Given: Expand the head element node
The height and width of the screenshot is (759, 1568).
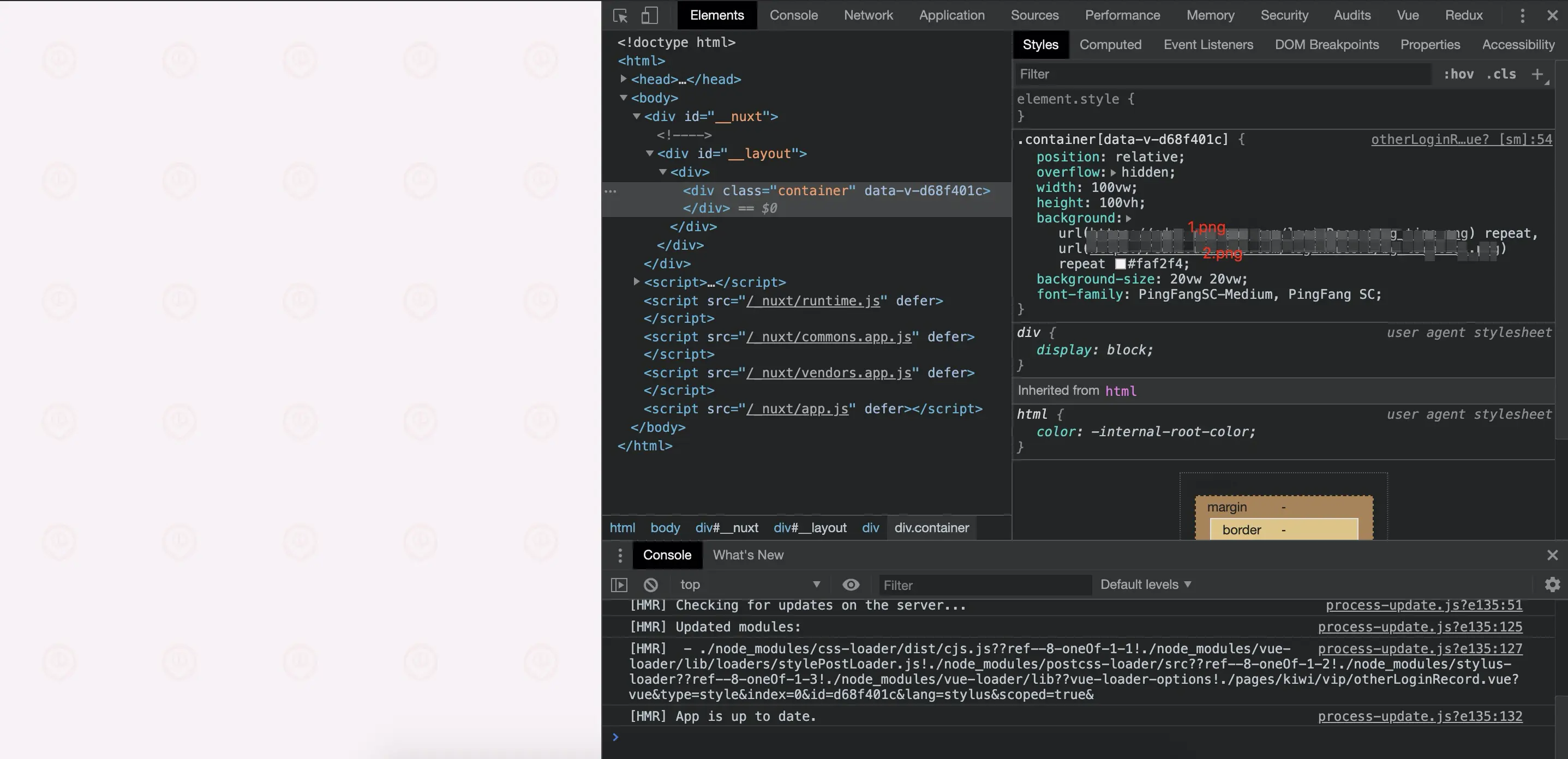Looking at the screenshot, I should tap(623, 79).
